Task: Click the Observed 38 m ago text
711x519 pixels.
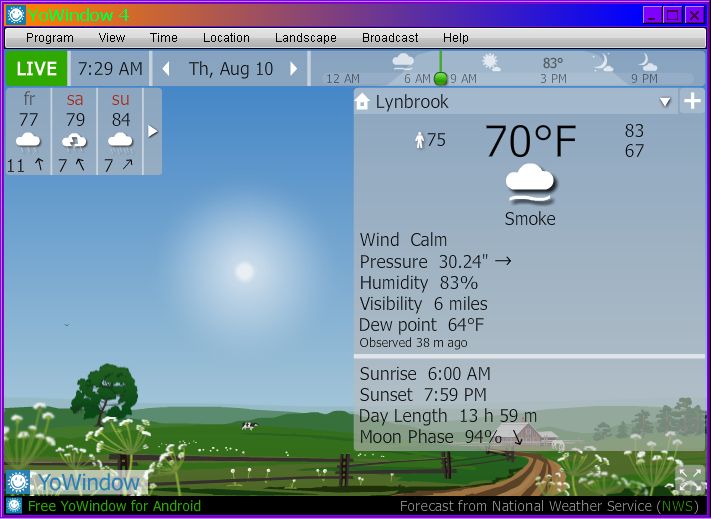Action: pyautogui.click(x=414, y=343)
